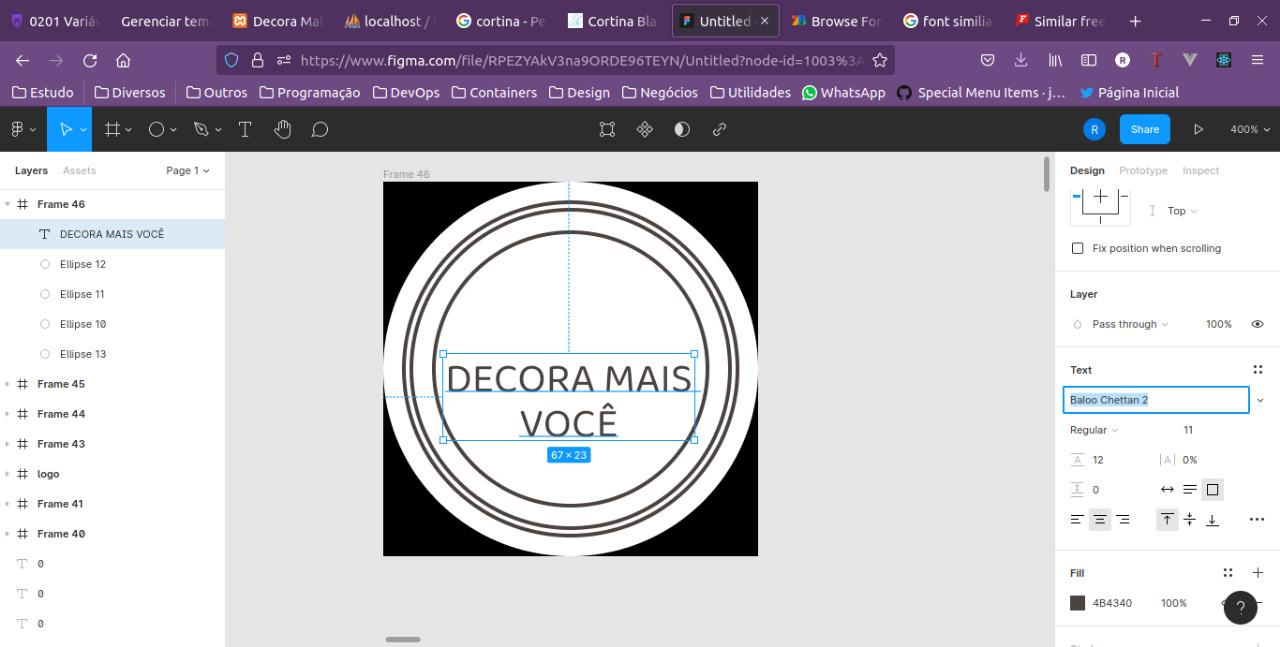Apply left text alignment

click(x=1077, y=519)
